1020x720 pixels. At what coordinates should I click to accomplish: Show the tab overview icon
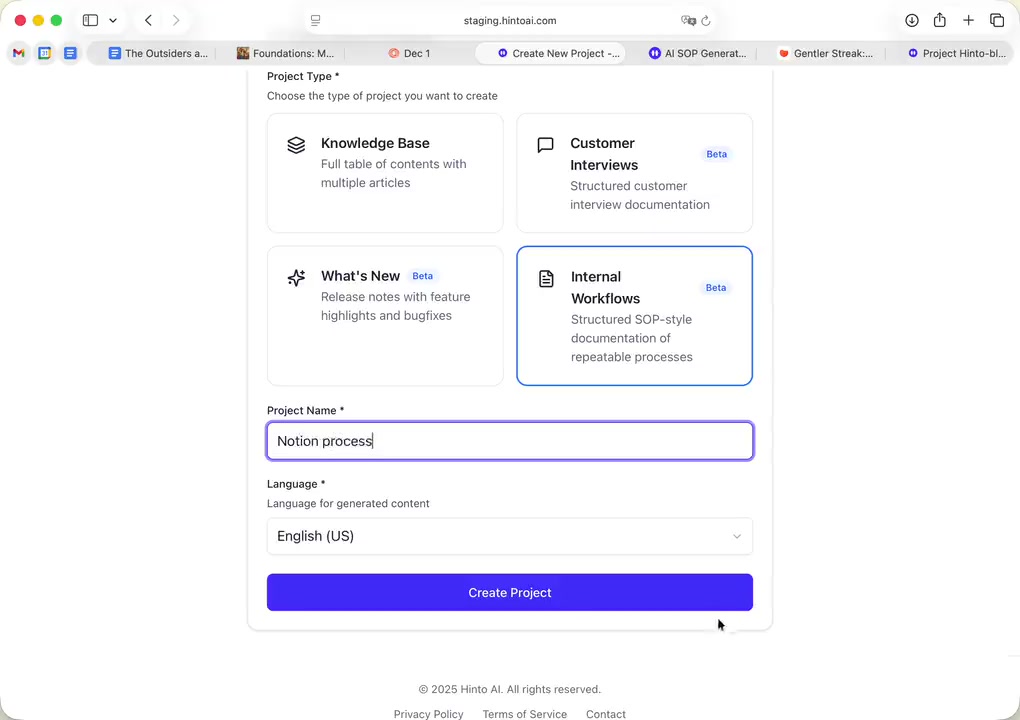[x=997, y=20]
